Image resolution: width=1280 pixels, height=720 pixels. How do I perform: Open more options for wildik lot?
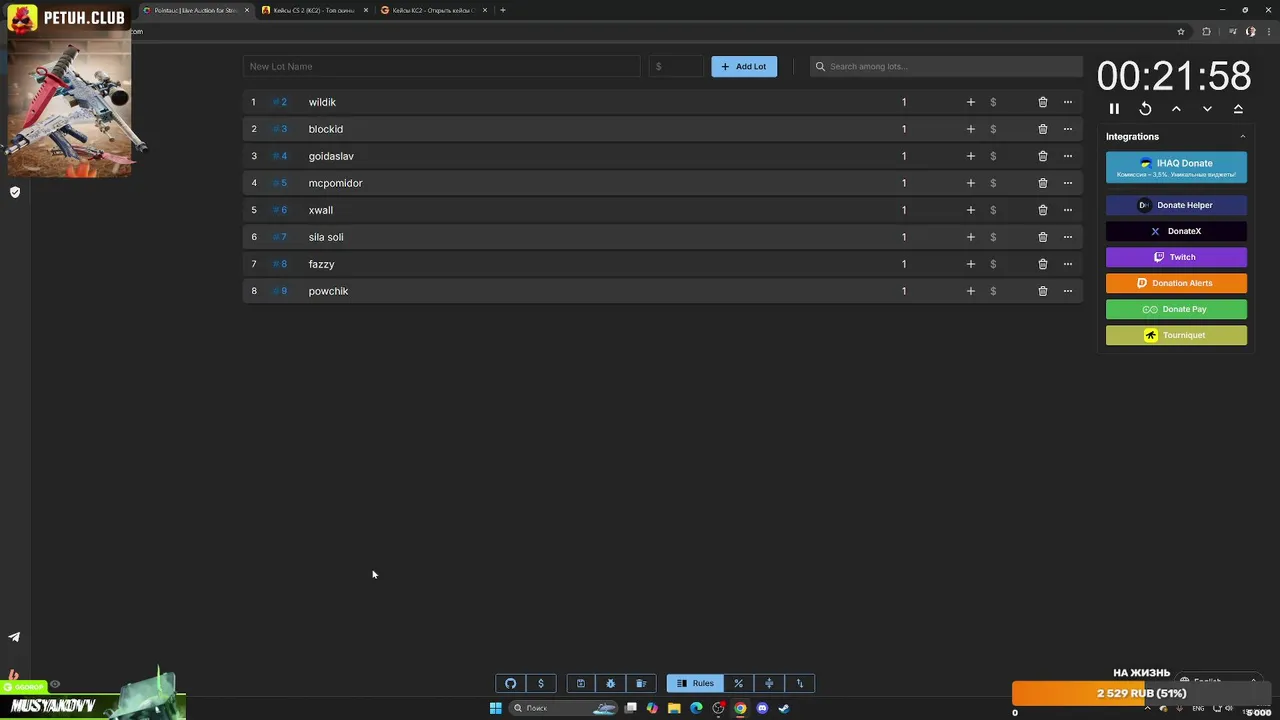pos(1067,102)
